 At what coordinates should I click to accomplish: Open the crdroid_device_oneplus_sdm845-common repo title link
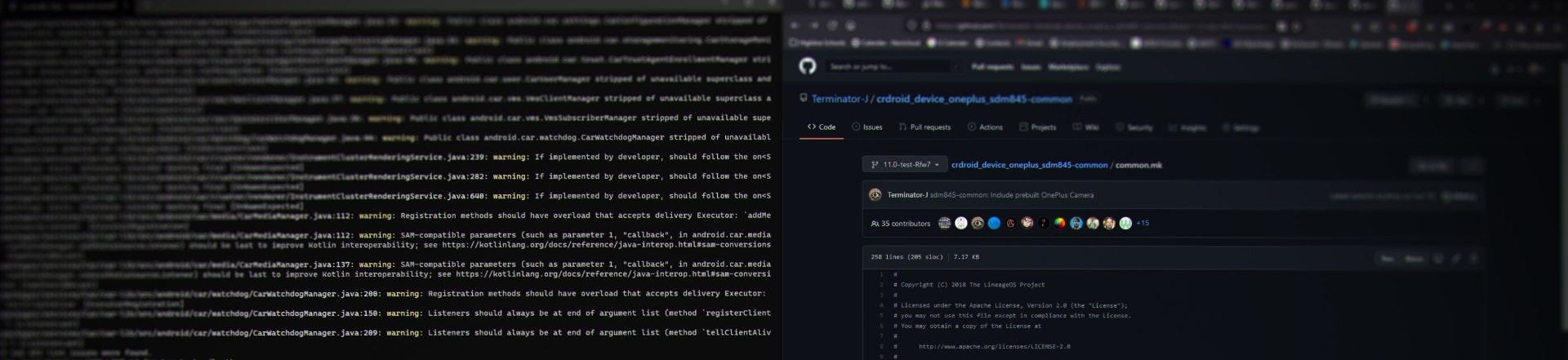[x=973, y=99]
